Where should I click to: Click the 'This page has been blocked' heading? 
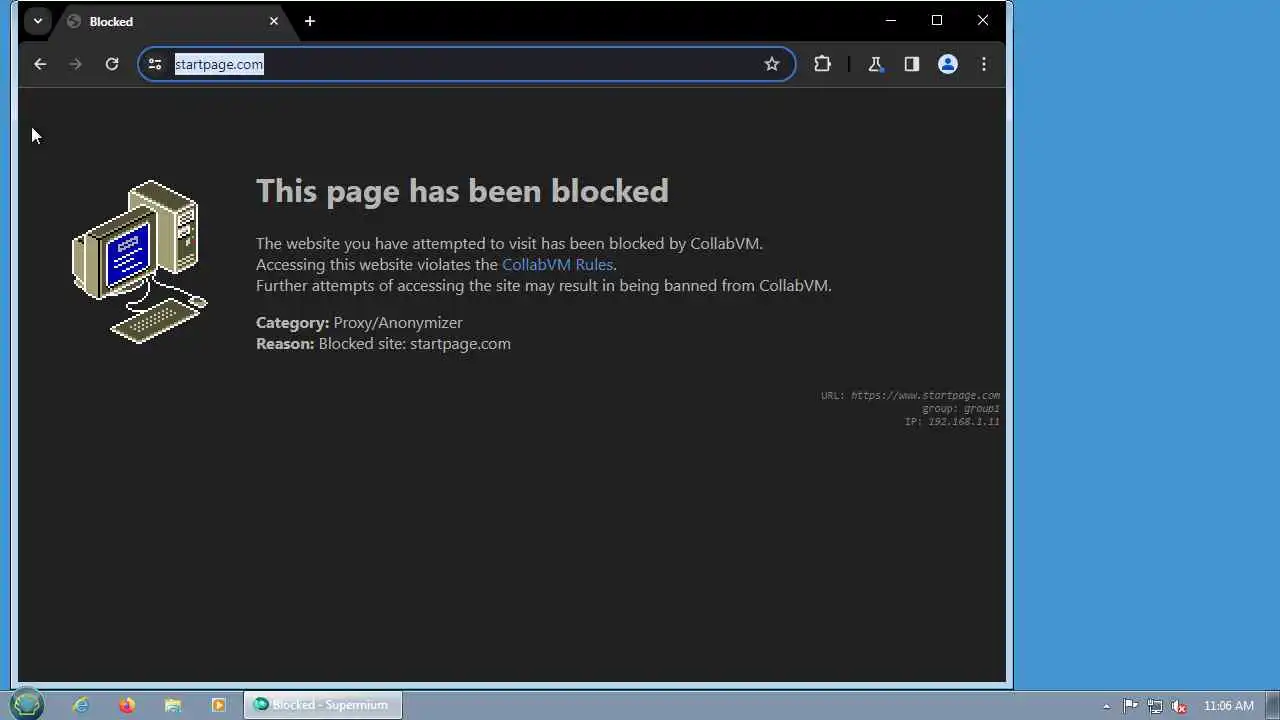pos(462,191)
